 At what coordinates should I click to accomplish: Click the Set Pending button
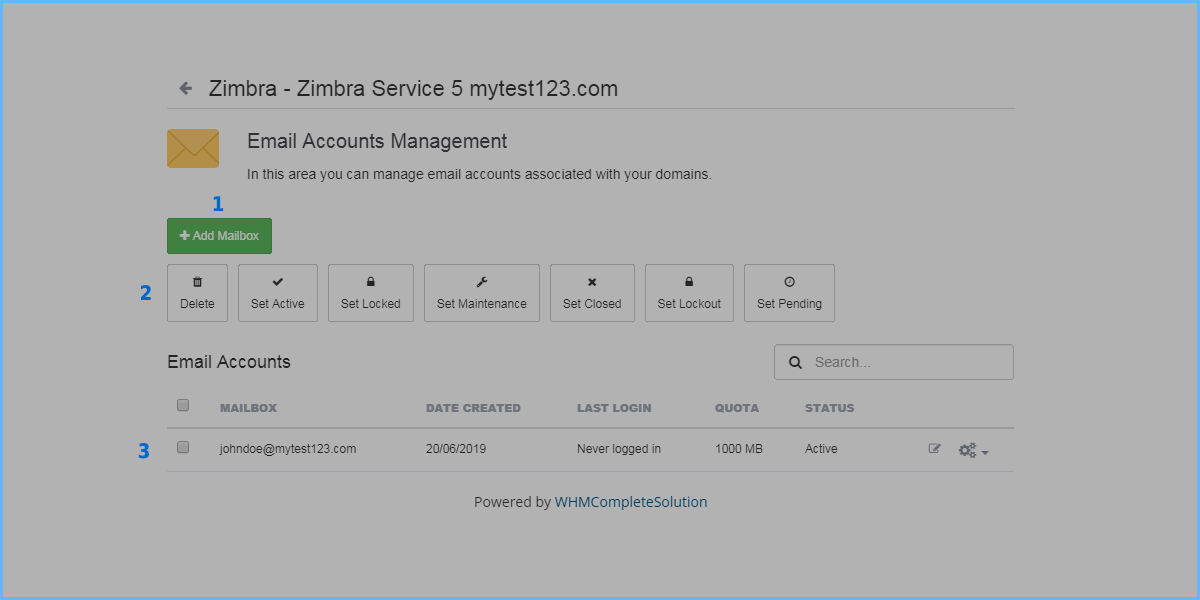pyautogui.click(x=789, y=293)
